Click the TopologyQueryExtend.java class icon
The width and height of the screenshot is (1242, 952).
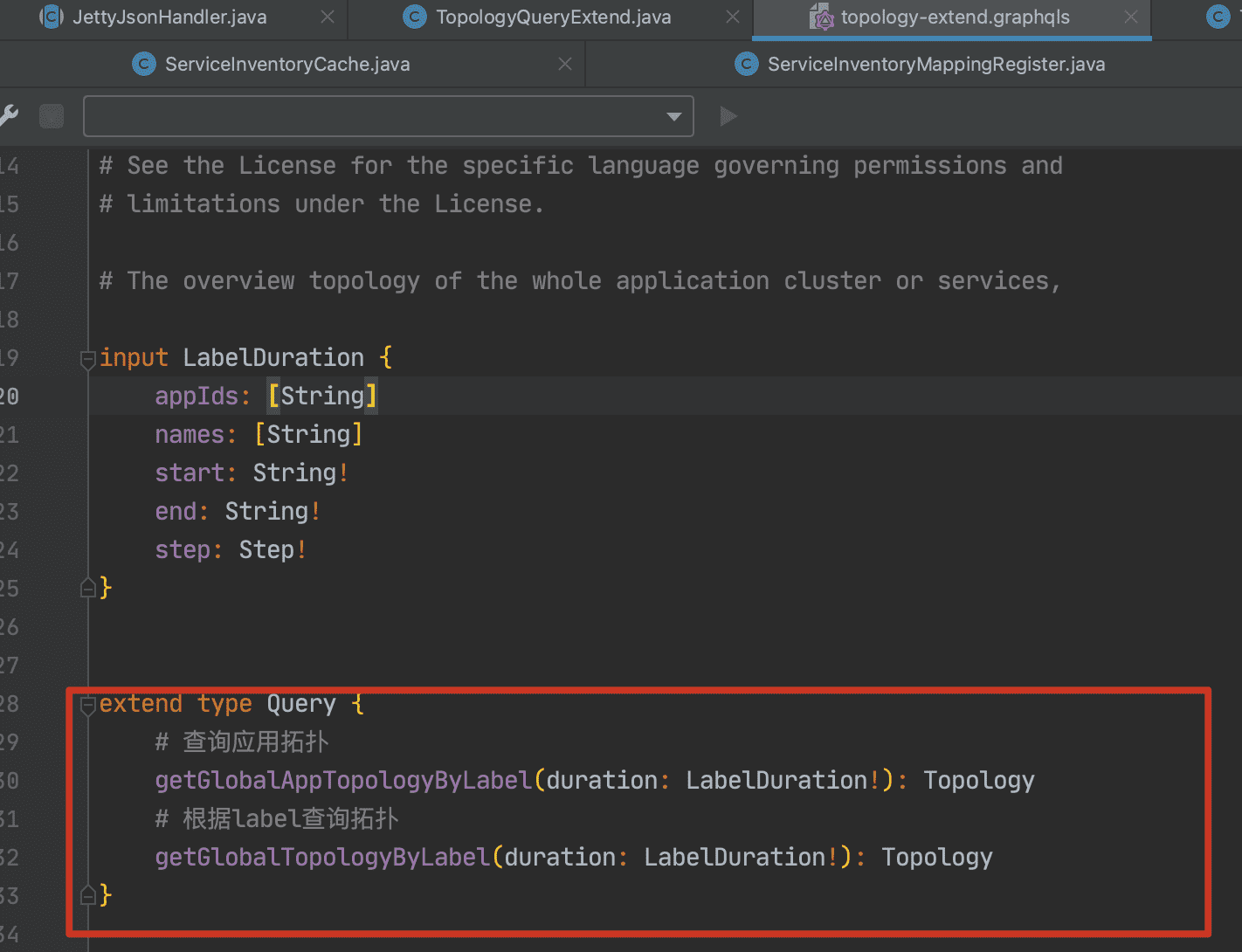415,17
